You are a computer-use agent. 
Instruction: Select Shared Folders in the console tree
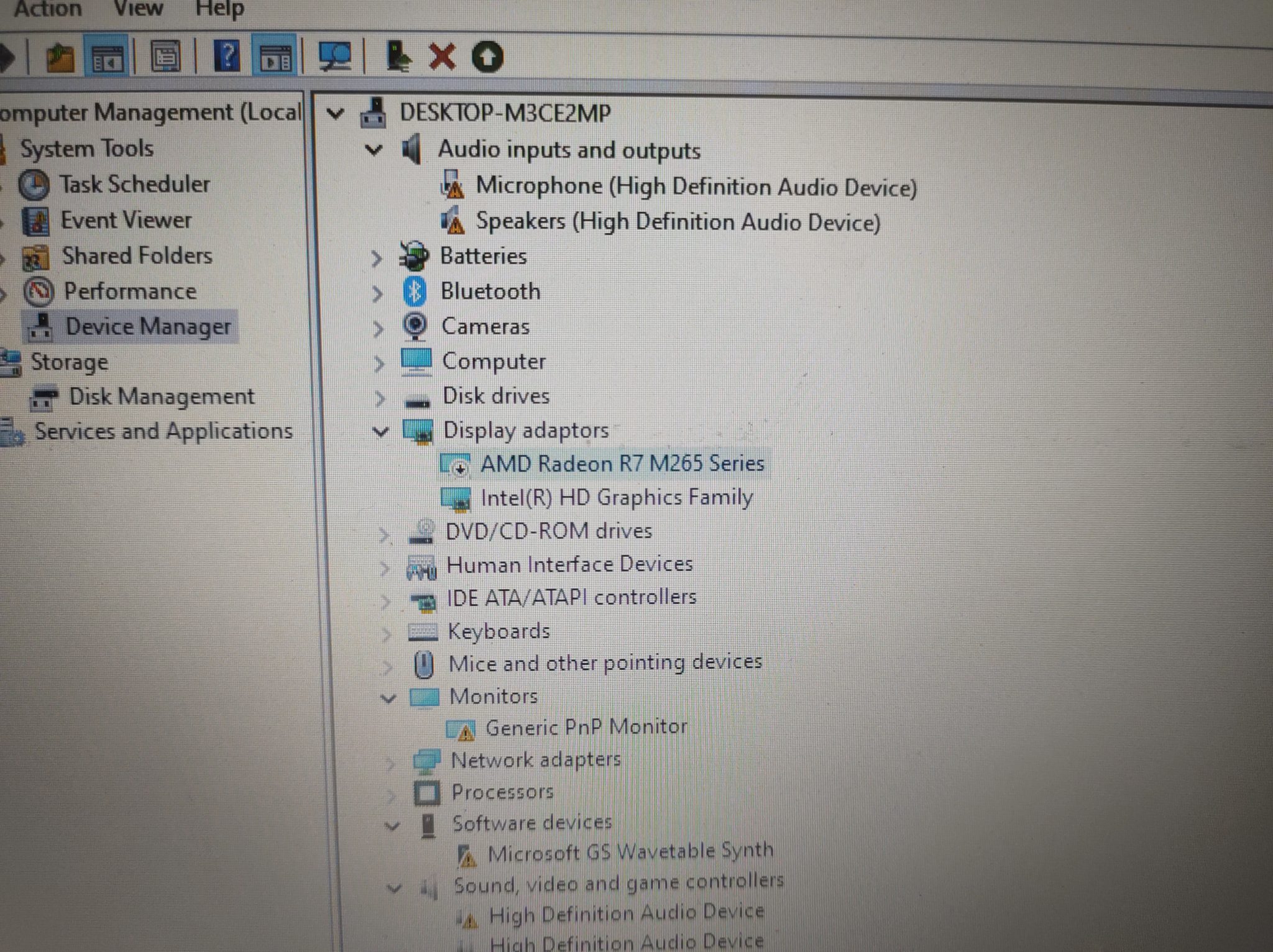coord(137,255)
